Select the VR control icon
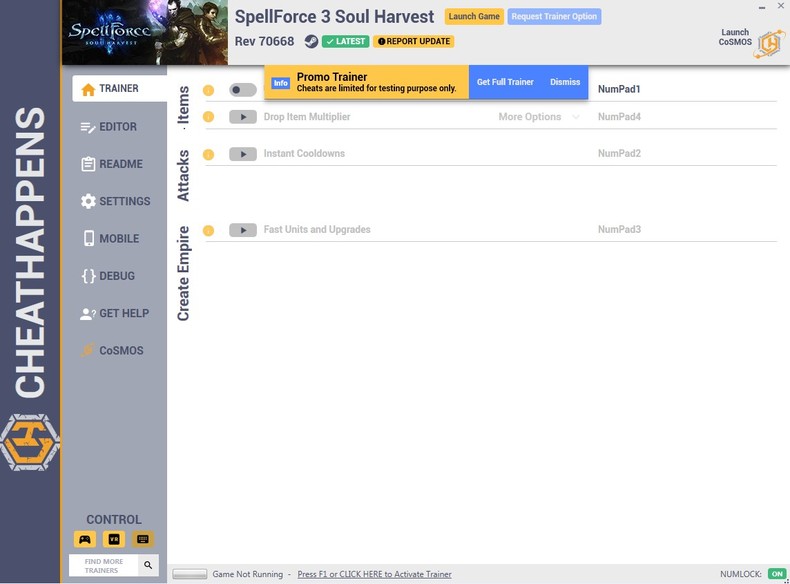790x584 pixels. pyautogui.click(x=114, y=539)
